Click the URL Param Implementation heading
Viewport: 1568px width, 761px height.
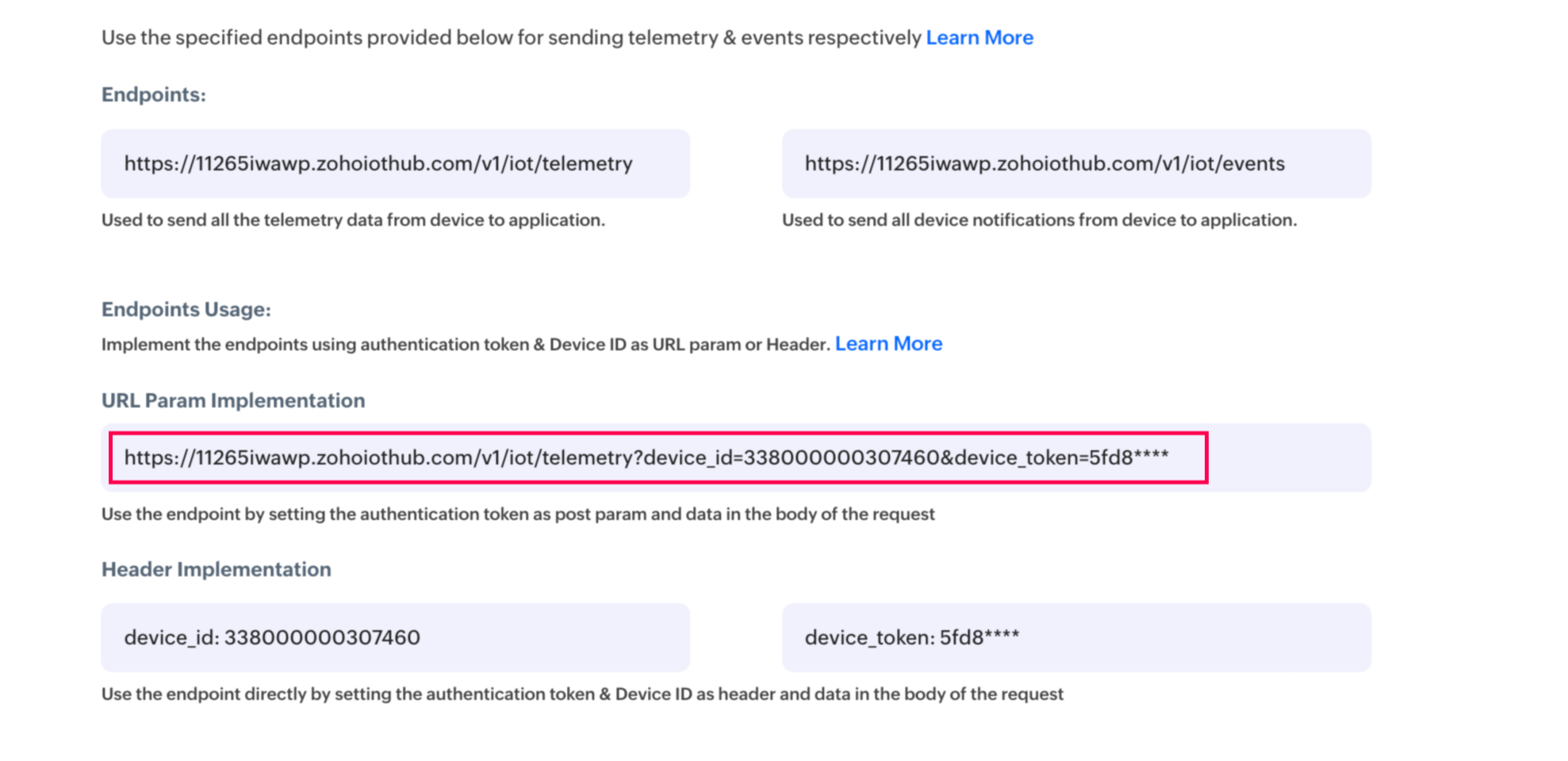click(x=232, y=401)
